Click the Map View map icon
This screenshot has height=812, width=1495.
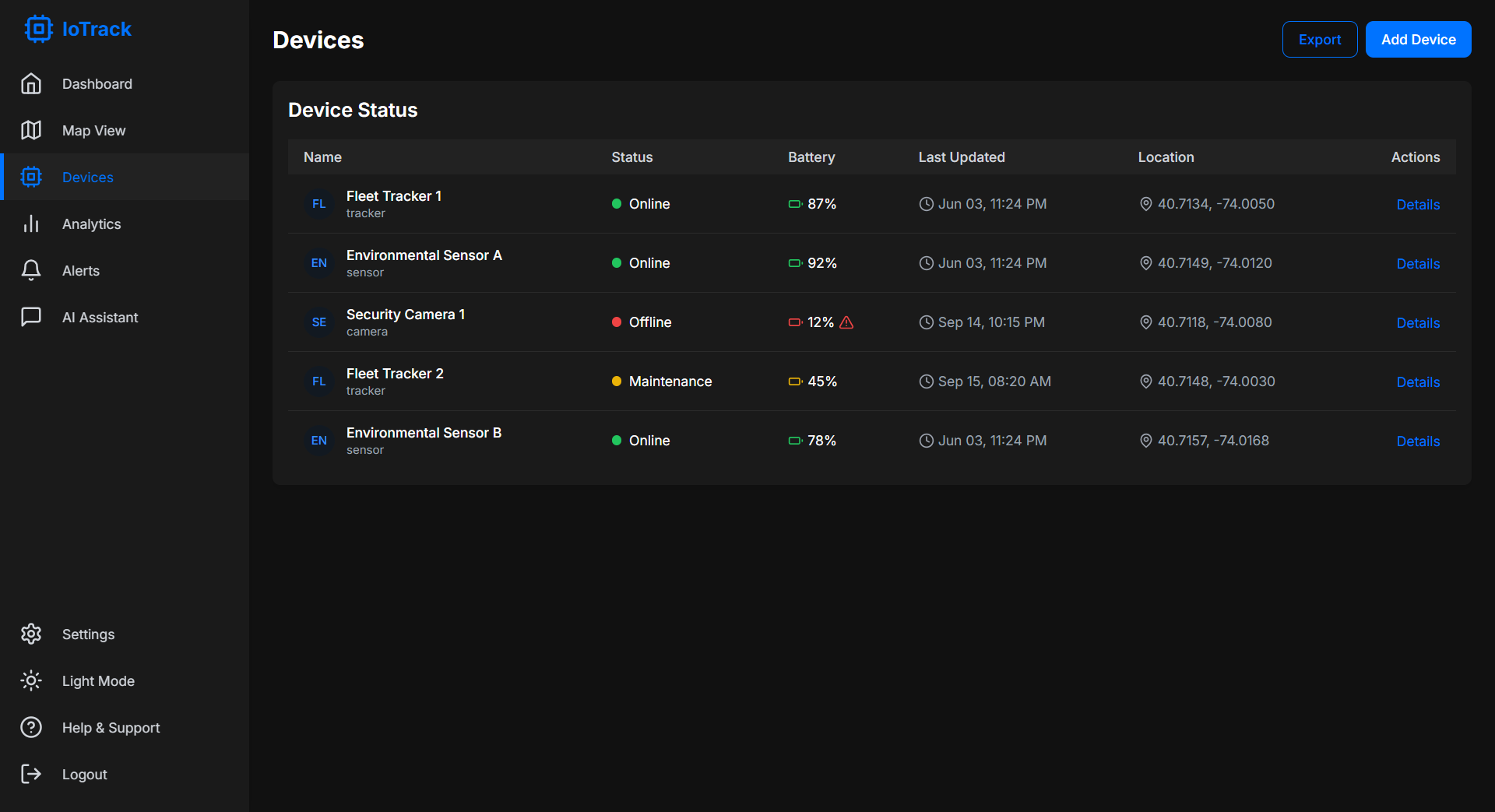click(x=31, y=130)
